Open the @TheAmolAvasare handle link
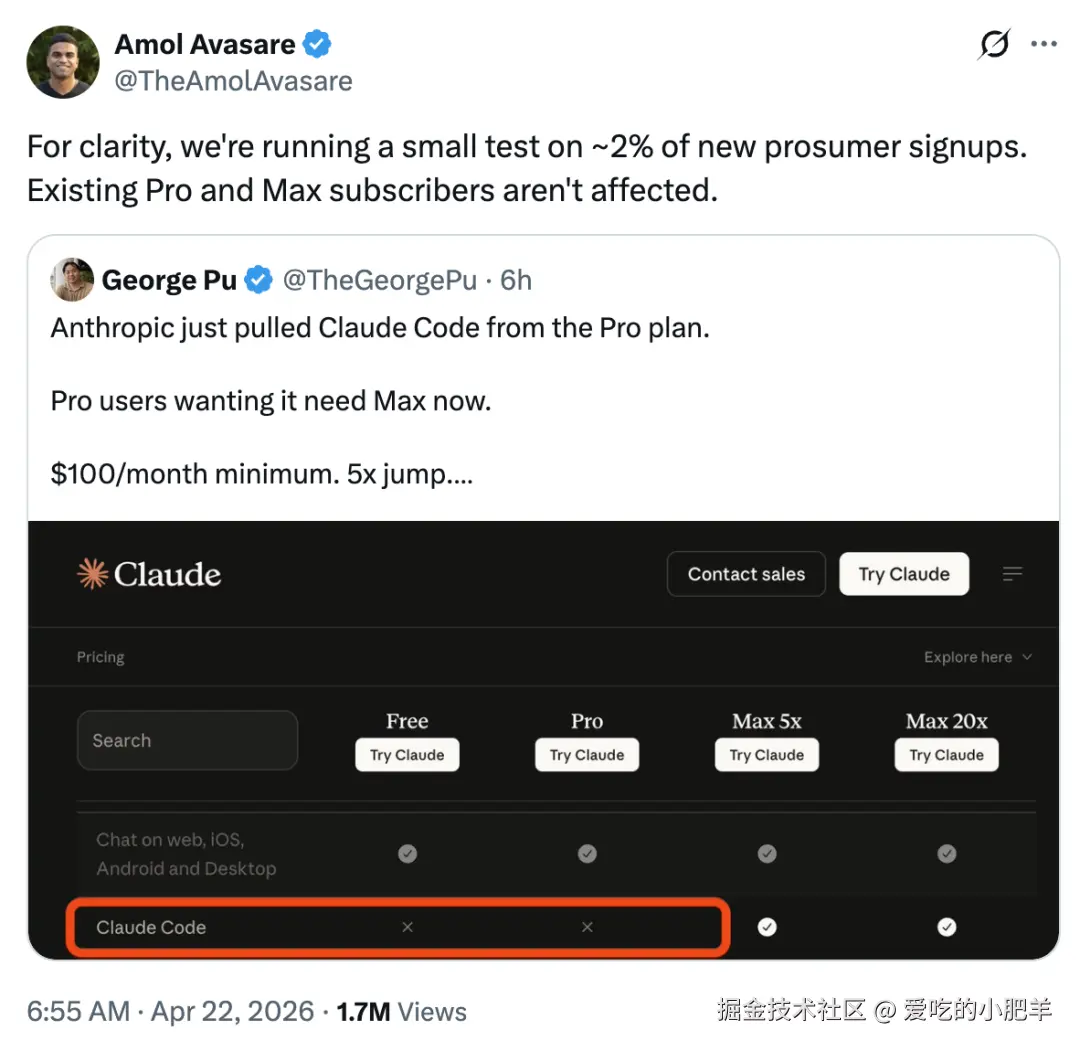 click(233, 81)
